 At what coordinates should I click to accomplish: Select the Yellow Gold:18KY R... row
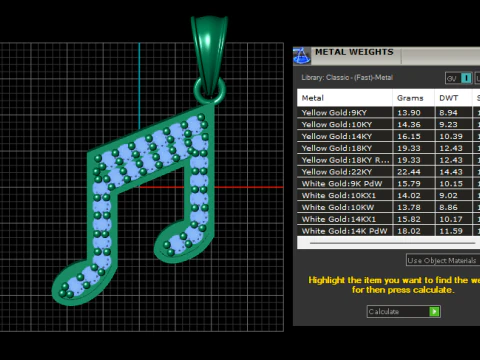388,160
